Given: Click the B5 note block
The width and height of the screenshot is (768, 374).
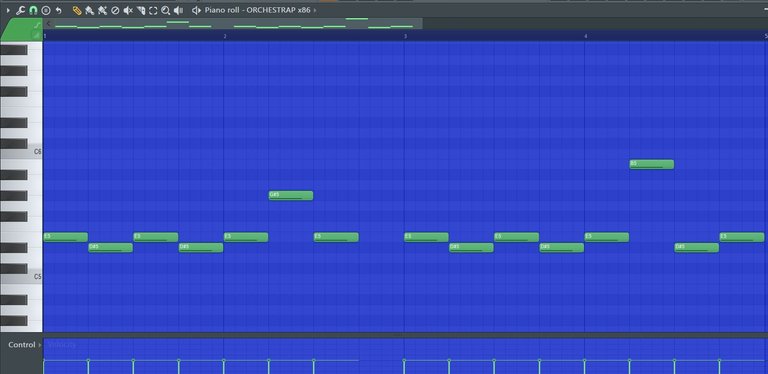Looking at the screenshot, I should click(651, 164).
